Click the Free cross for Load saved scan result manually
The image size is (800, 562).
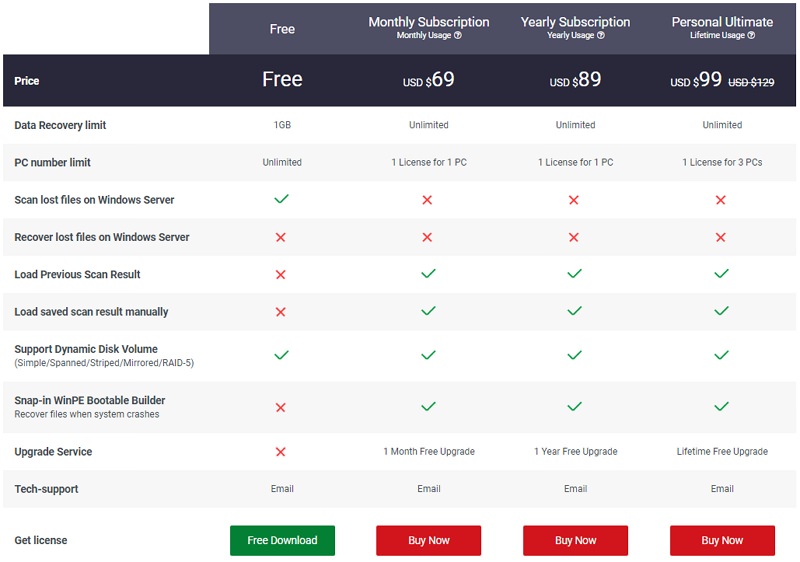point(281,312)
